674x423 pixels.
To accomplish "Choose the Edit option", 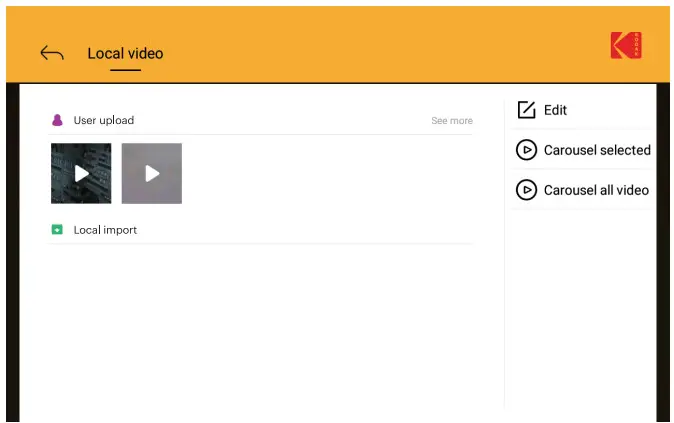I will (555, 110).
